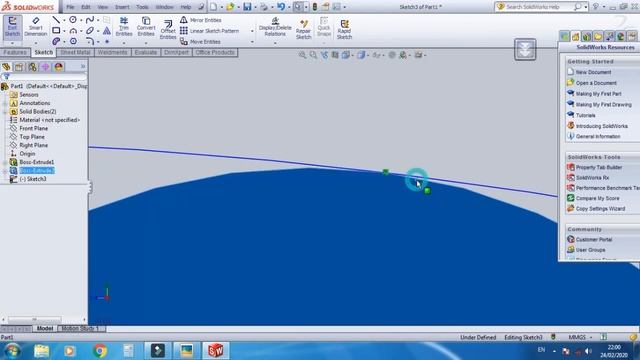Select Front Plane in feature tree

[33, 128]
